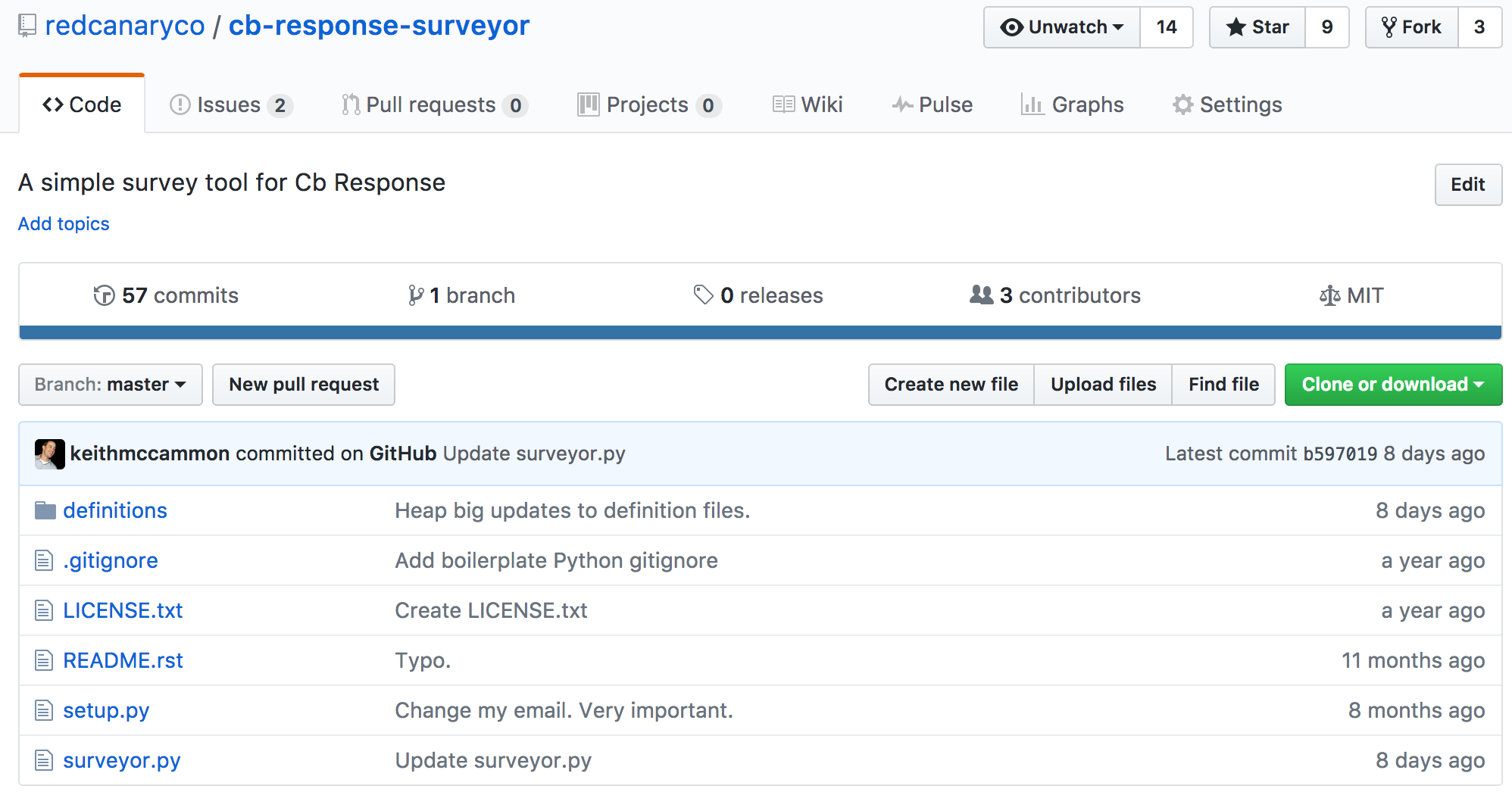Open the Unwatch notifications dropdown
The height and width of the screenshot is (795, 1512).
(1062, 27)
